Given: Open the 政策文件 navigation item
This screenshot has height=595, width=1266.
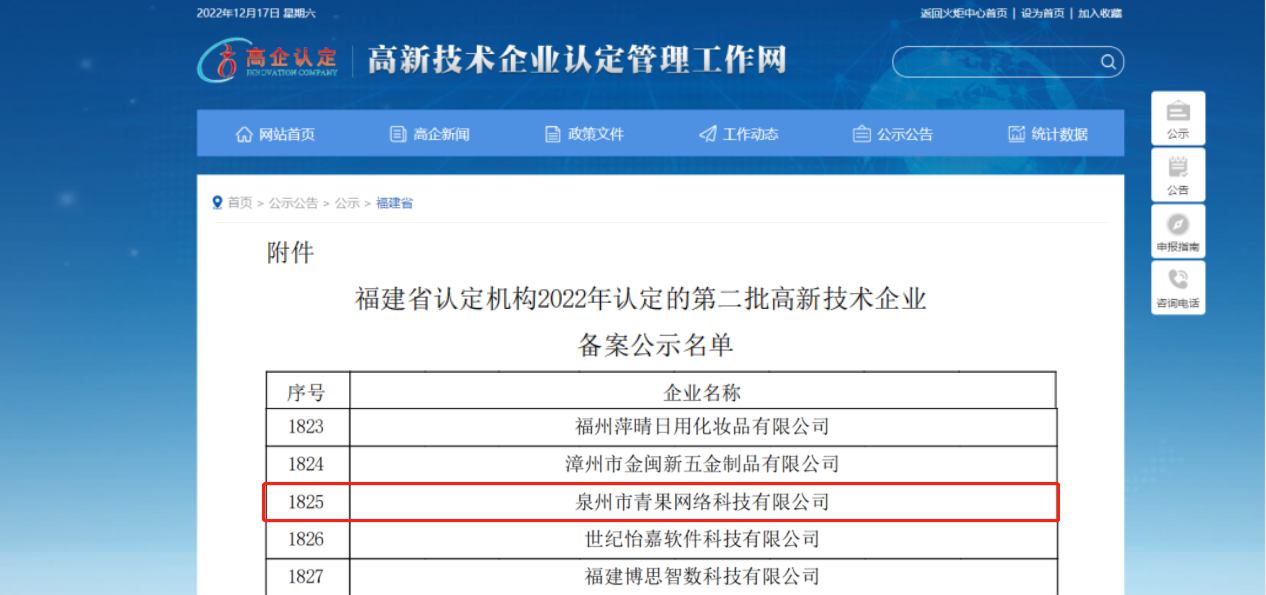Looking at the screenshot, I should [584, 134].
